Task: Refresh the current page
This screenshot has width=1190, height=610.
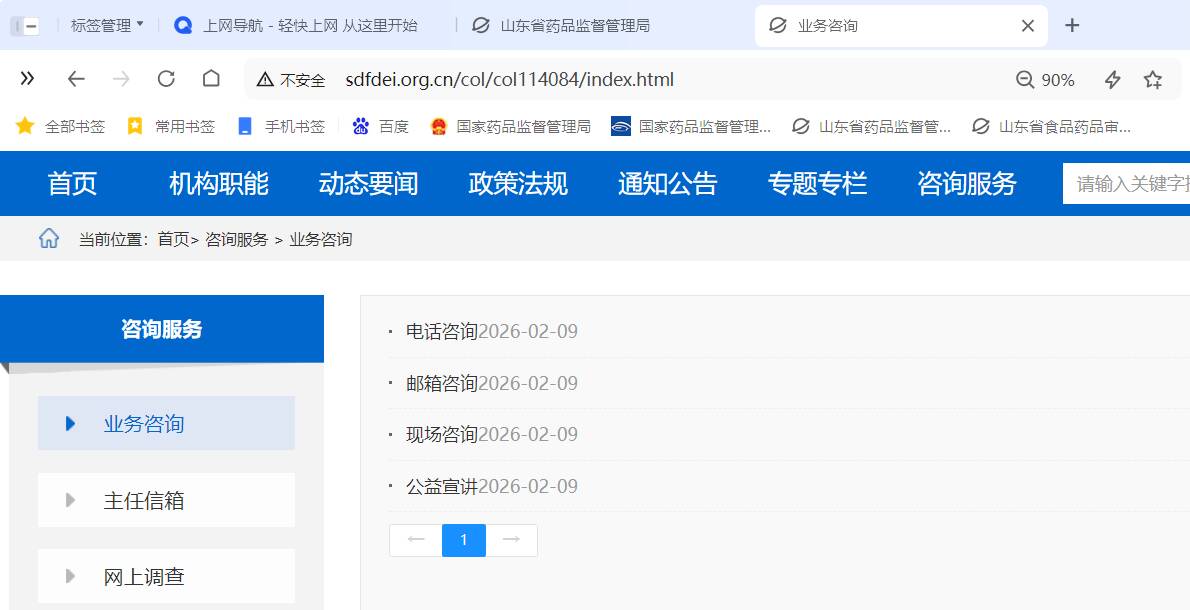Action: tap(166, 78)
